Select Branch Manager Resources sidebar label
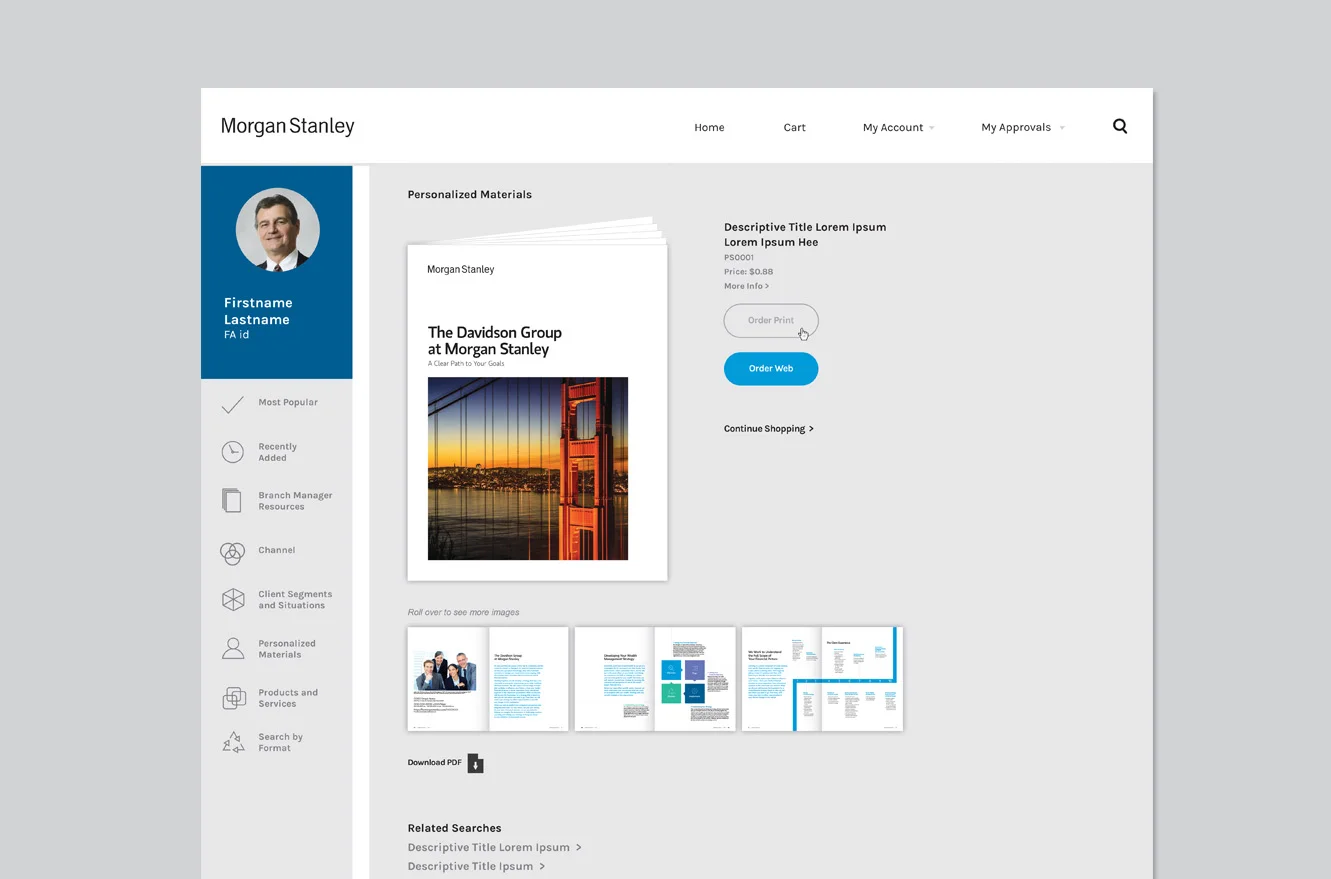 295,501
